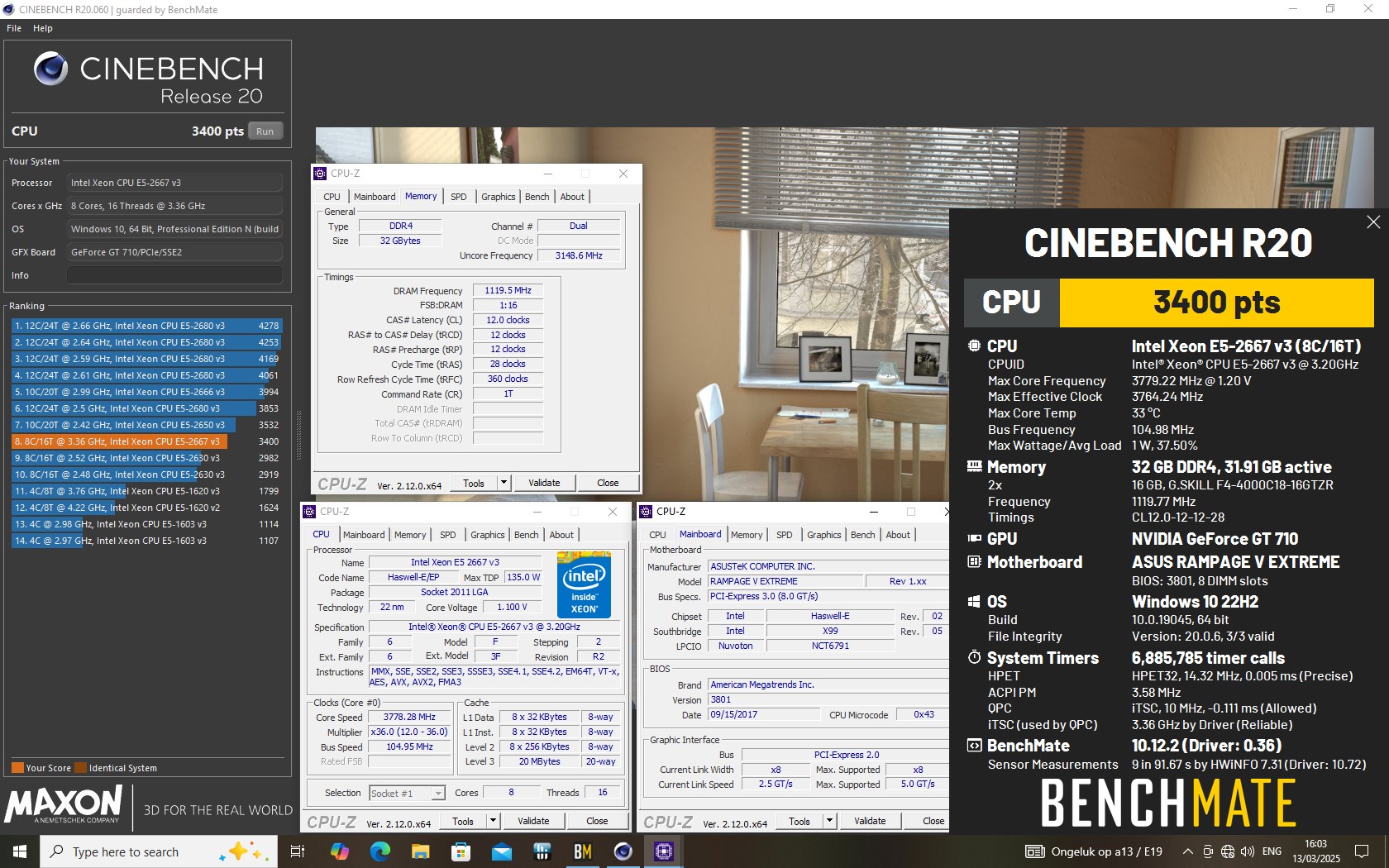Click the empty Info field in Cinebench
Viewport: 1389px width, 868px height.
(x=175, y=275)
